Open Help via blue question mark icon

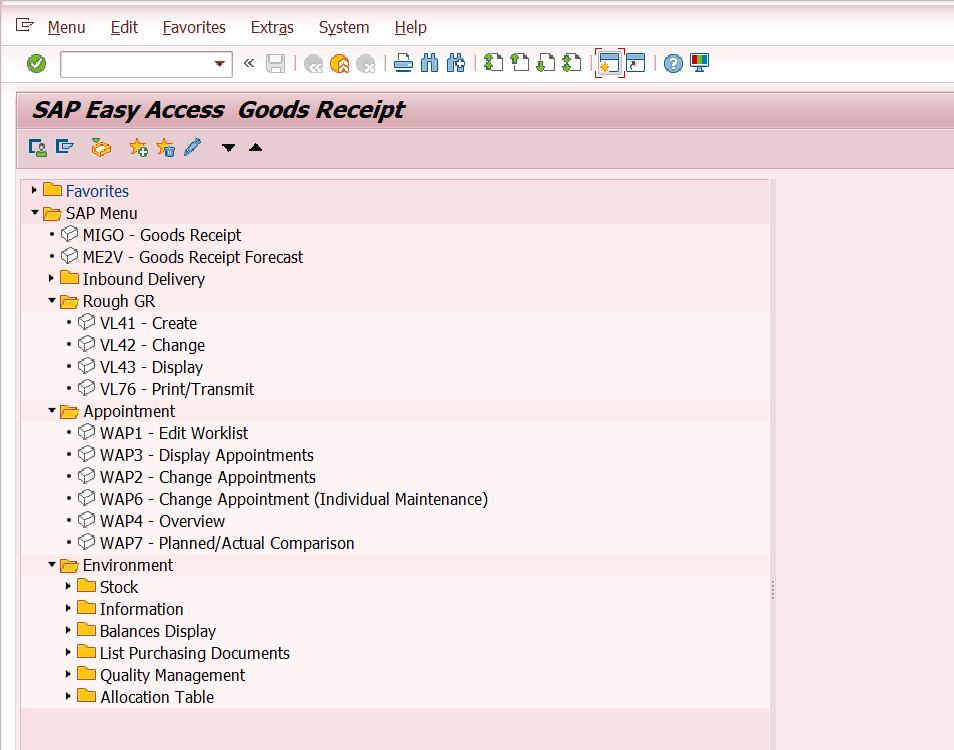coord(673,64)
